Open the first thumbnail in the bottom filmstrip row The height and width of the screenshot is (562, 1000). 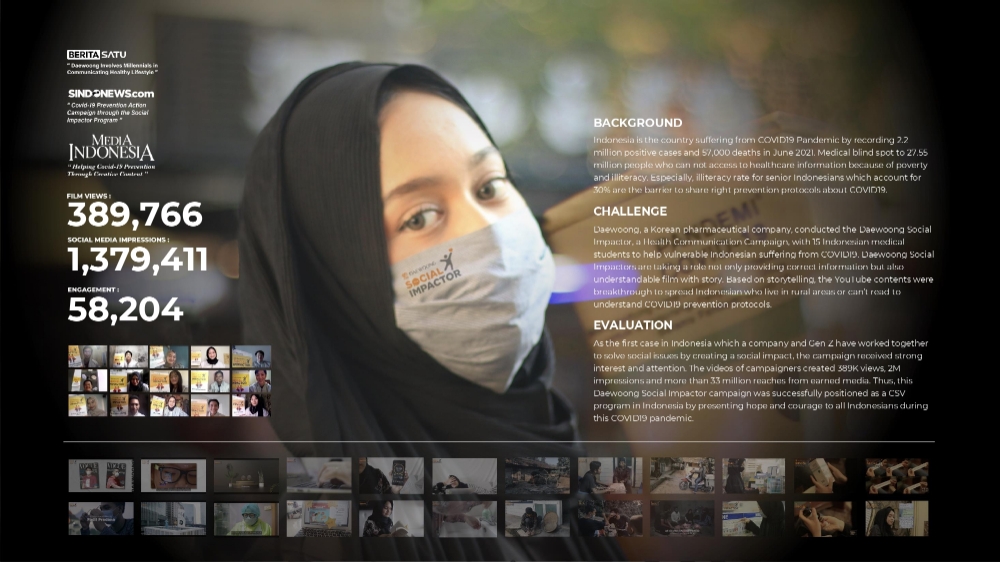coord(100,518)
